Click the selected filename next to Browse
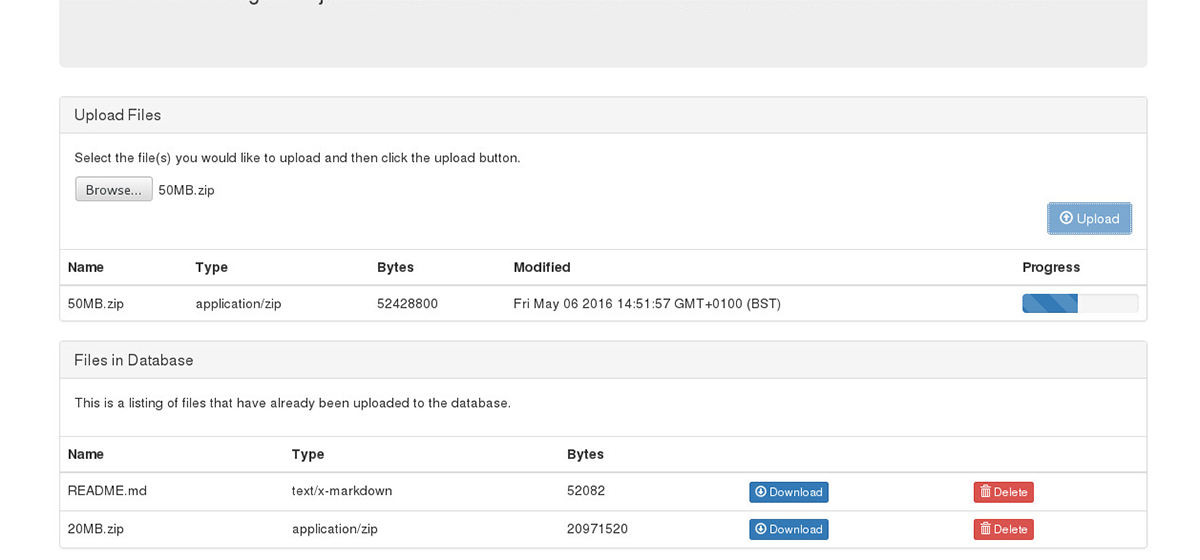Screen dimensions: 1200x560 click(x=187, y=190)
